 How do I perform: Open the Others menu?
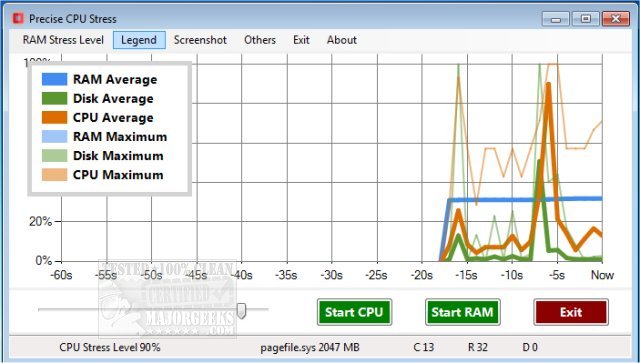[260, 40]
